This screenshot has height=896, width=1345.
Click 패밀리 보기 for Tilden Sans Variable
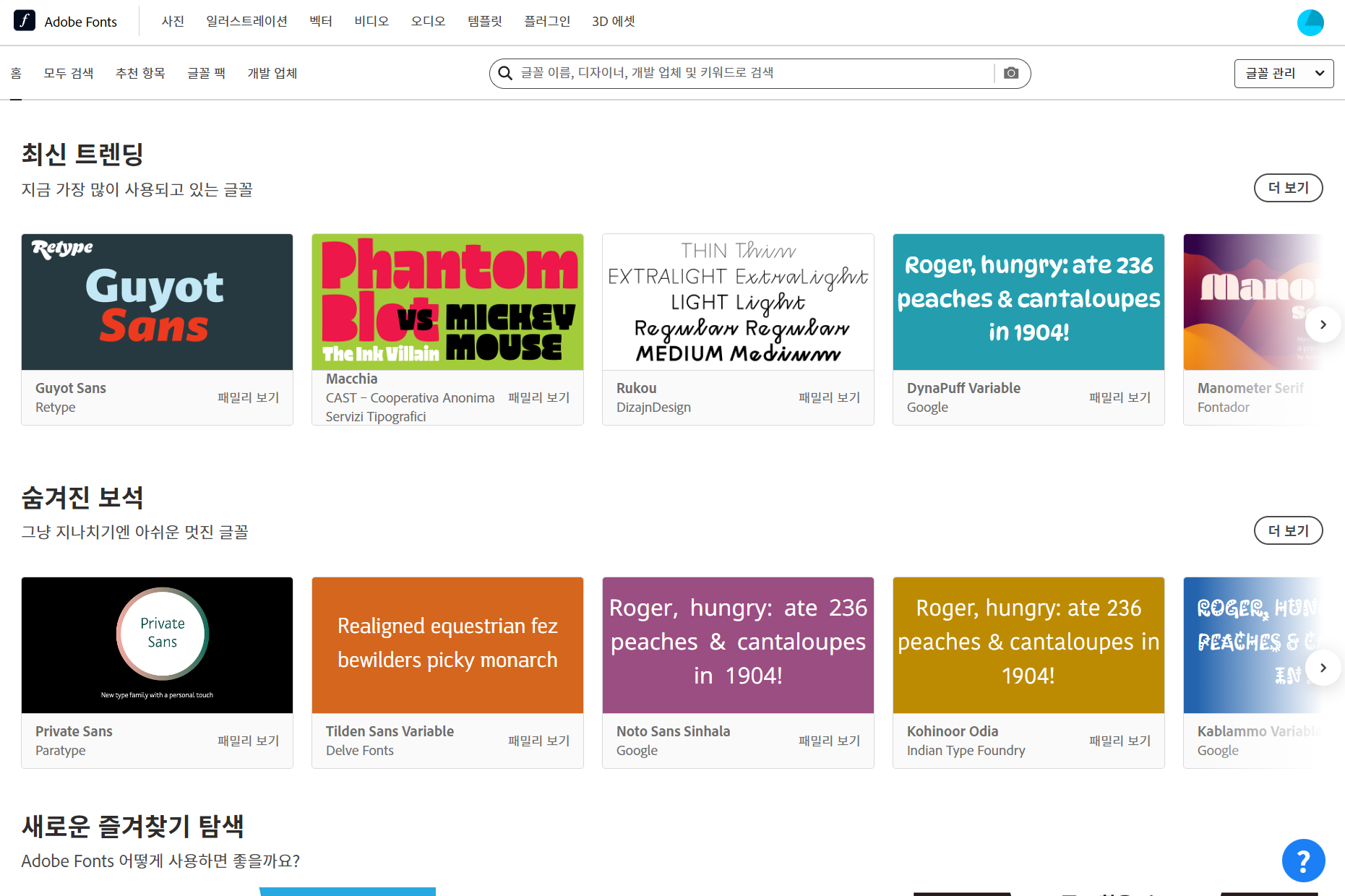coord(538,741)
